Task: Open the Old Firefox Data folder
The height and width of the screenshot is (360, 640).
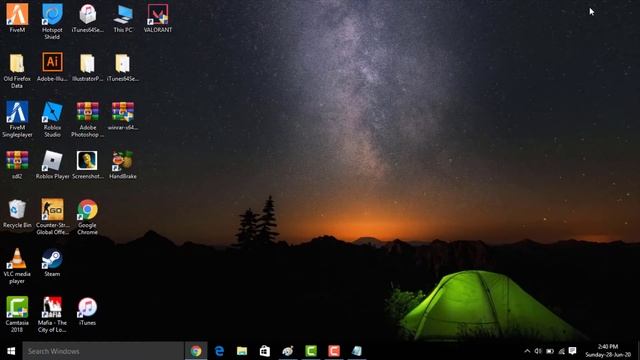Action: 17,70
